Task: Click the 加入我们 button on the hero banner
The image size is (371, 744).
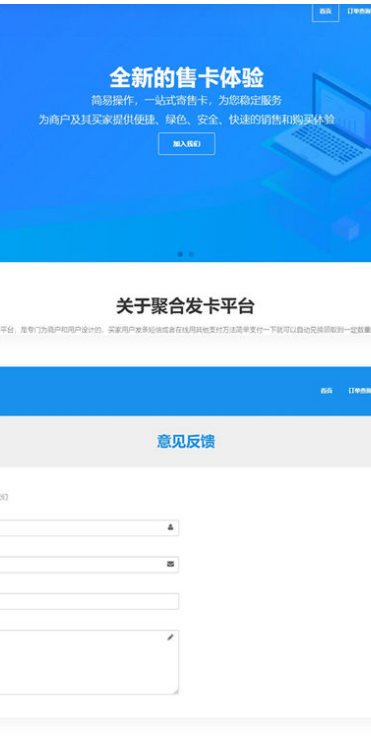Action: [186, 144]
